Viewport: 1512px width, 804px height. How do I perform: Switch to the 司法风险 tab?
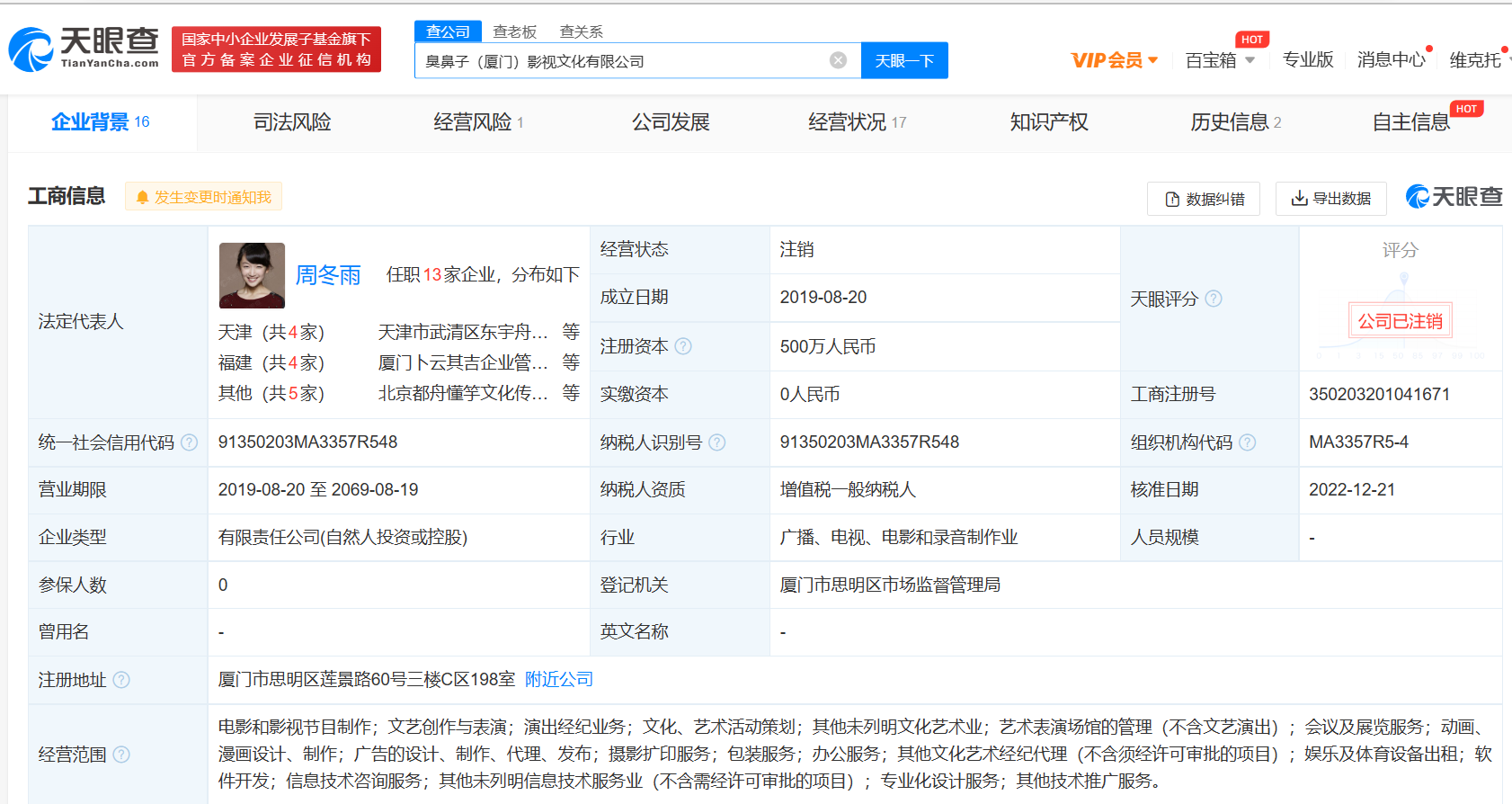(292, 122)
